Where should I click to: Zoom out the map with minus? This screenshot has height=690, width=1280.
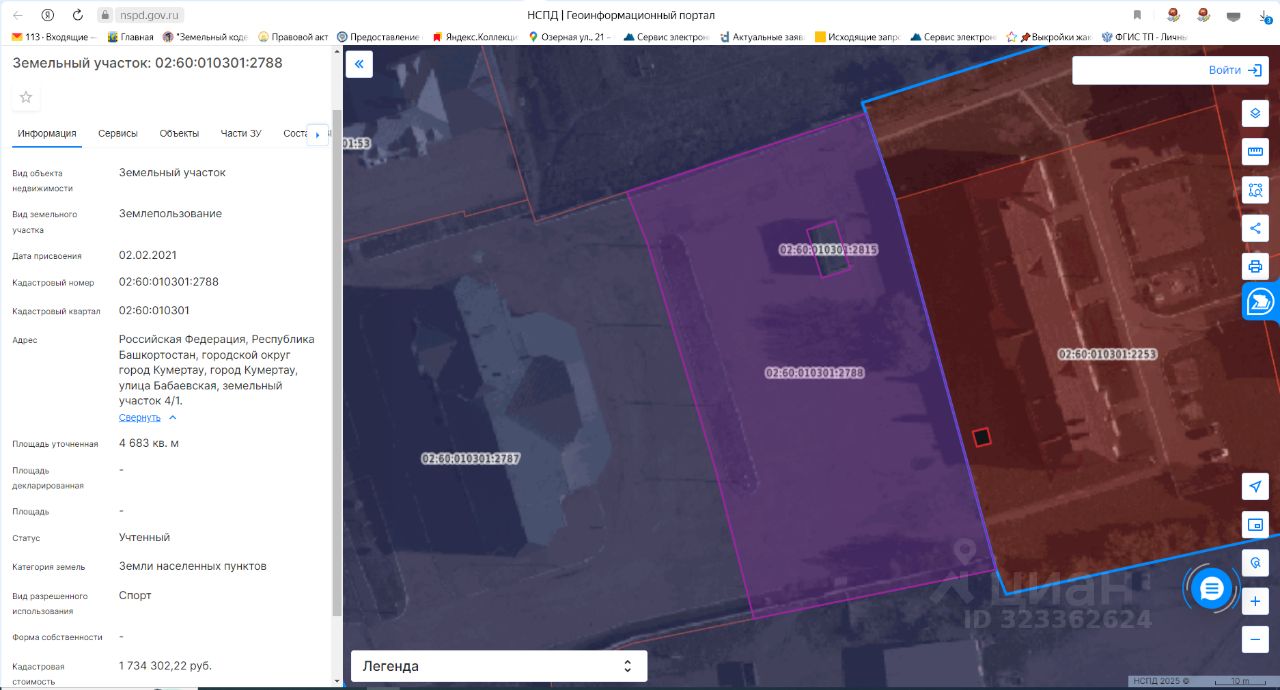[x=1255, y=640]
